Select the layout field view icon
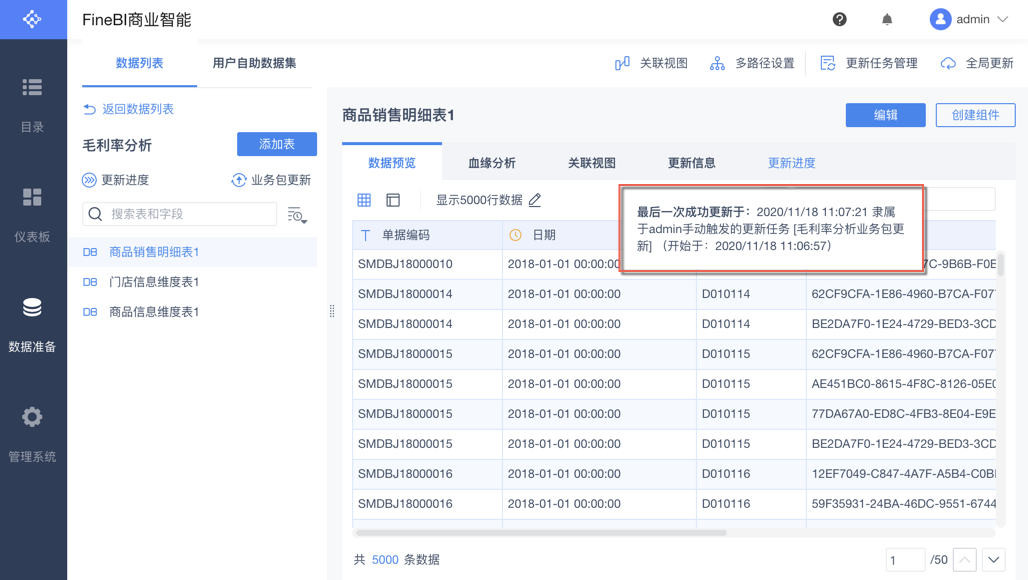 pyautogui.click(x=393, y=200)
